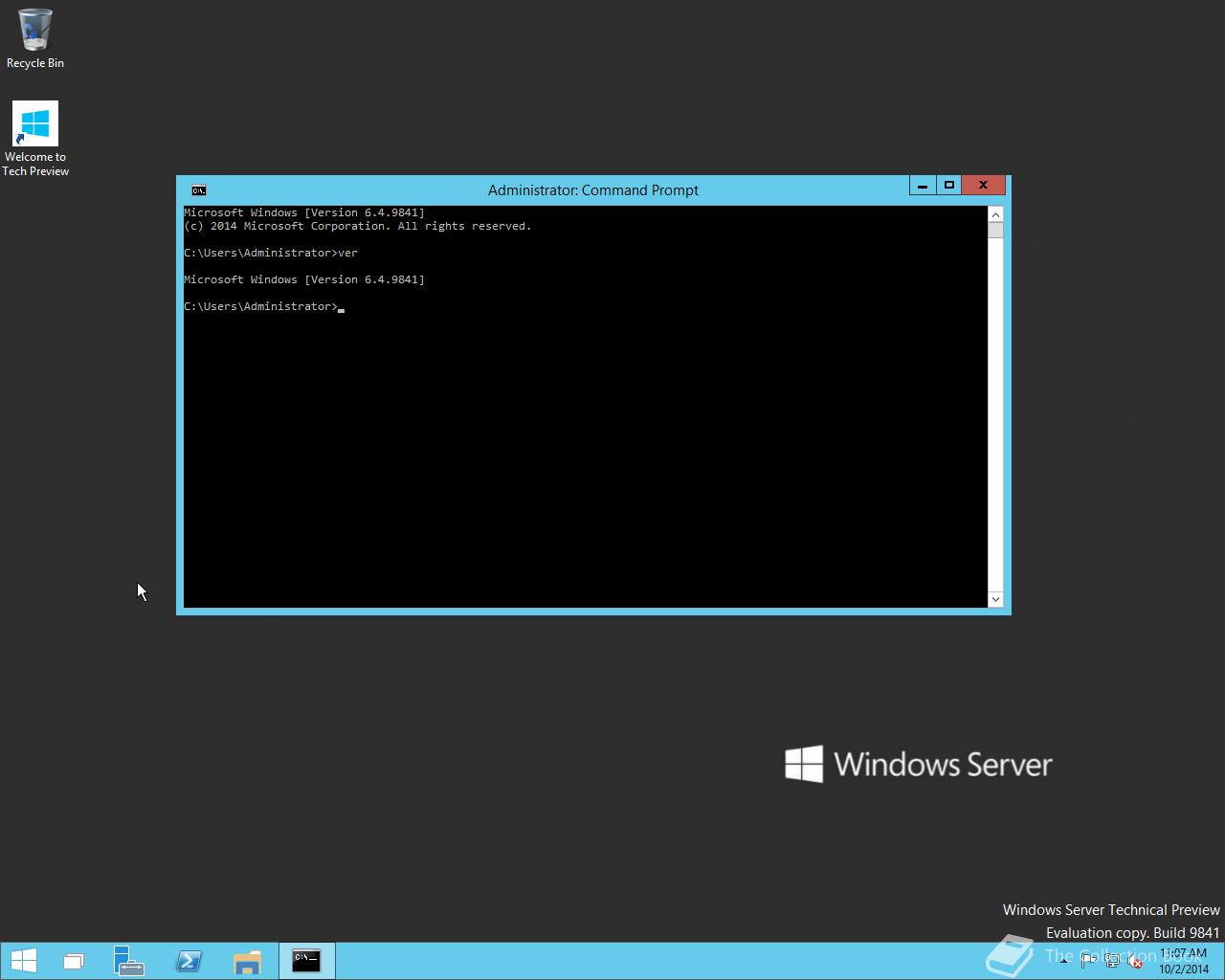This screenshot has width=1225, height=980.
Task: Minimize the Command Prompt window
Action: click(923, 186)
